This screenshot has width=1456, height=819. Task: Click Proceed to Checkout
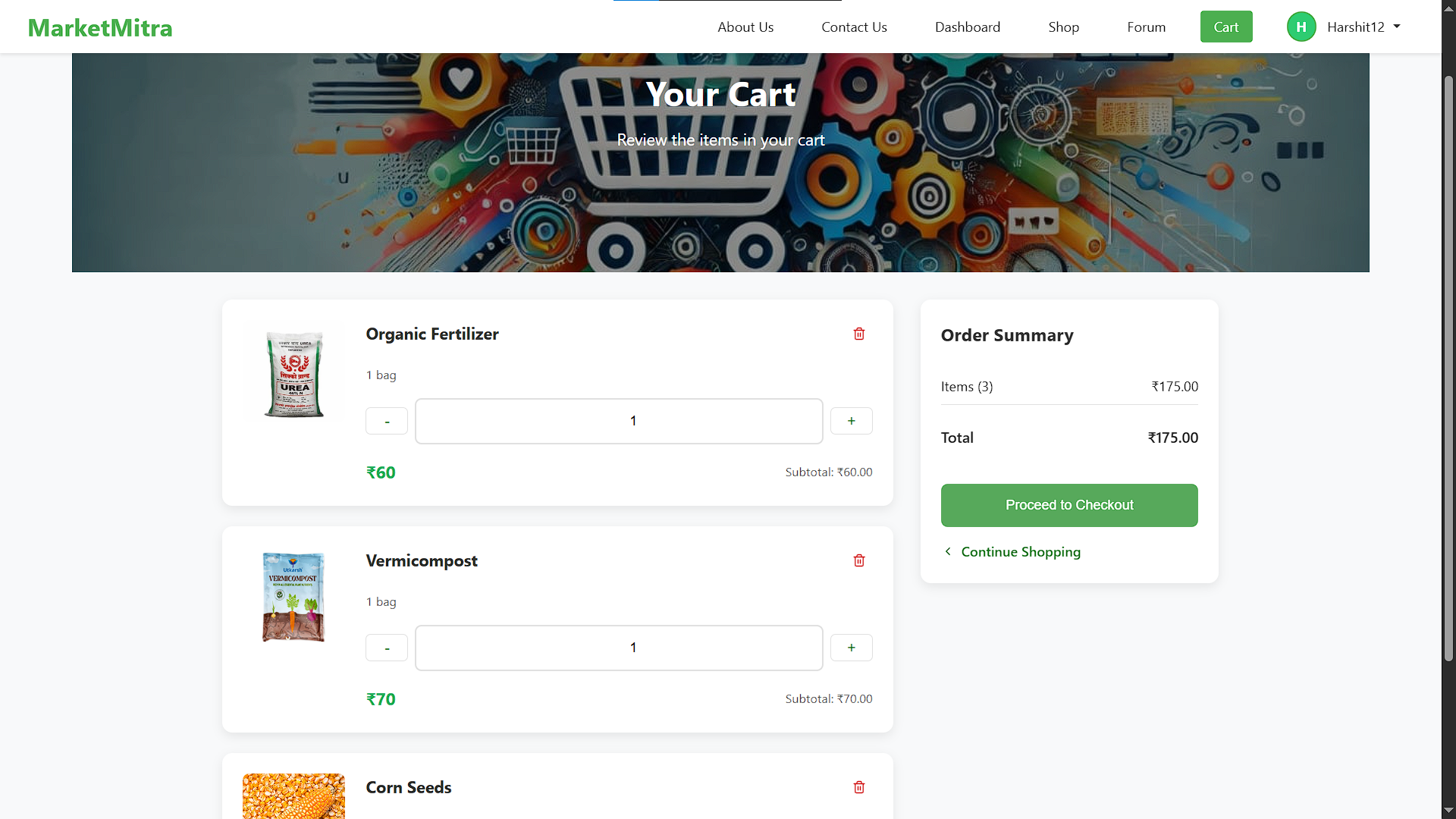click(1069, 505)
